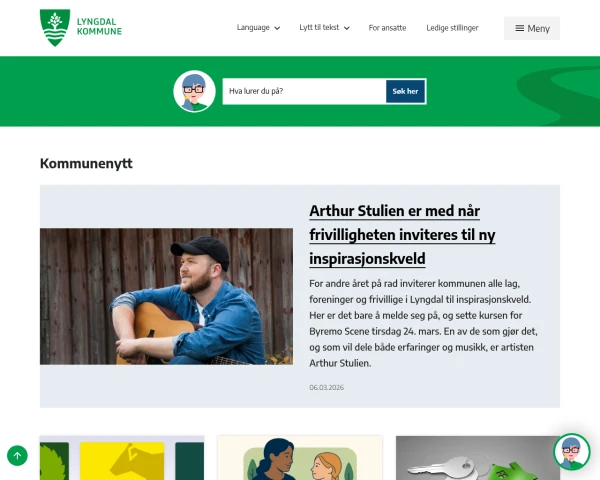
Task: Open the two women illustration news card
Action: coord(300,458)
